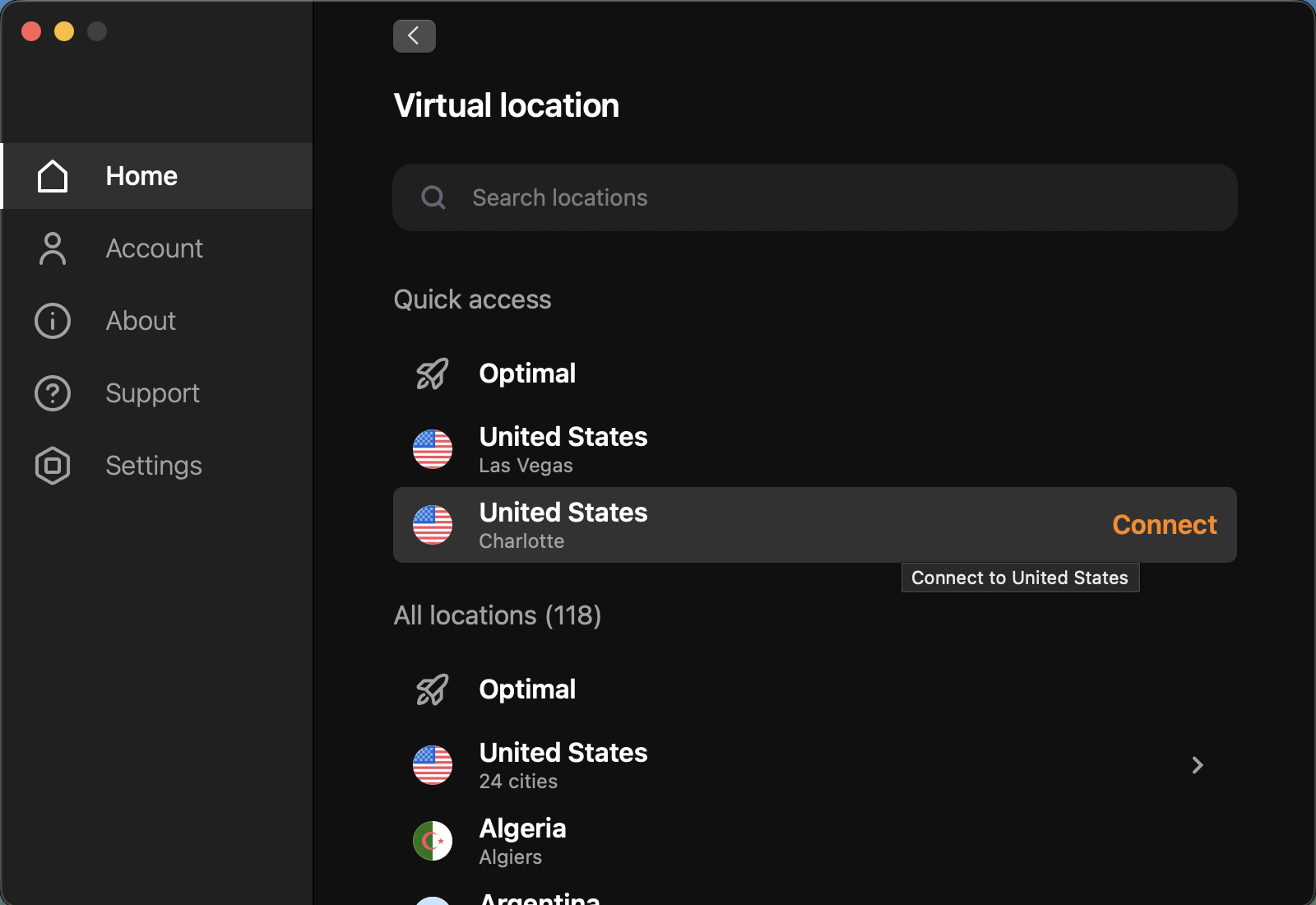1316x905 pixels.
Task: Click the rocket icon under Quick access
Action: click(432, 374)
